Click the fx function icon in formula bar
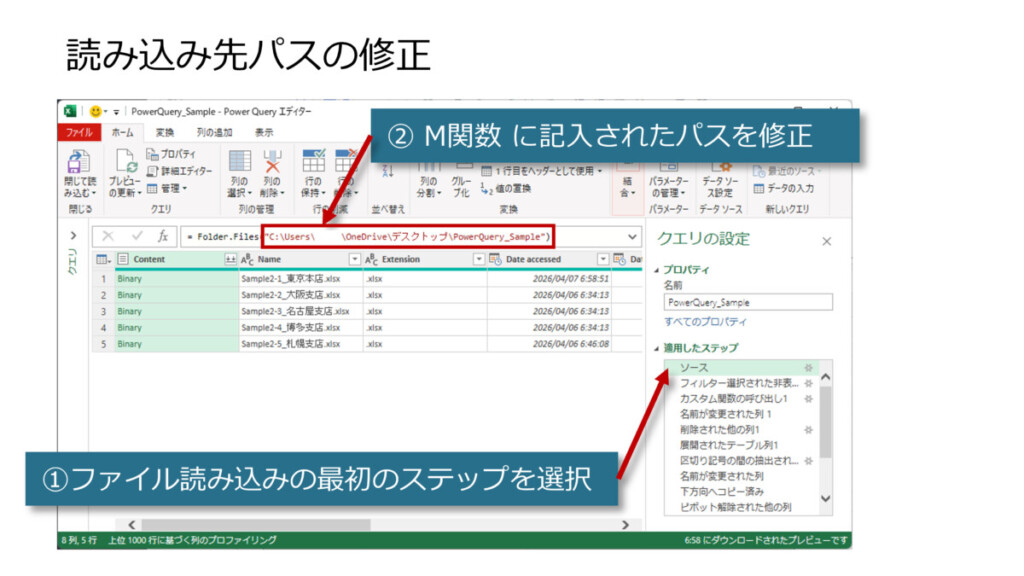Screen dimensions: 1024x576 pyautogui.click(x=162, y=236)
